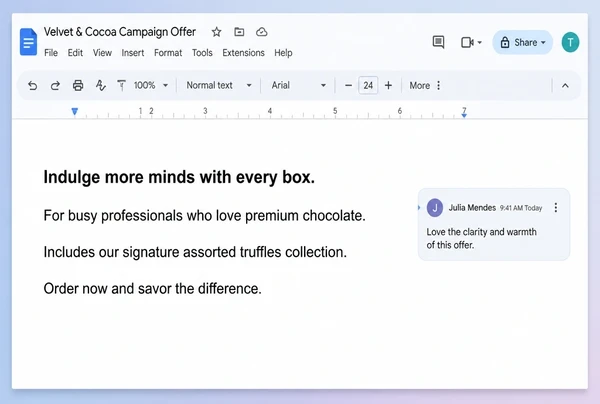Undo the last action
Image resolution: width=600 pixels, height=404 pixels.
pos(33,85)
